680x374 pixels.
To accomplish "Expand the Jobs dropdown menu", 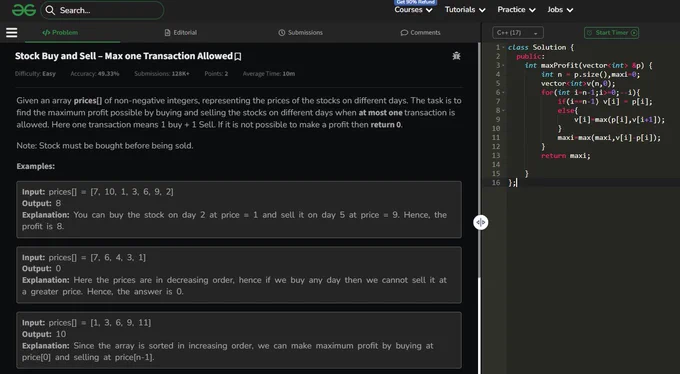I will (560, 10).
